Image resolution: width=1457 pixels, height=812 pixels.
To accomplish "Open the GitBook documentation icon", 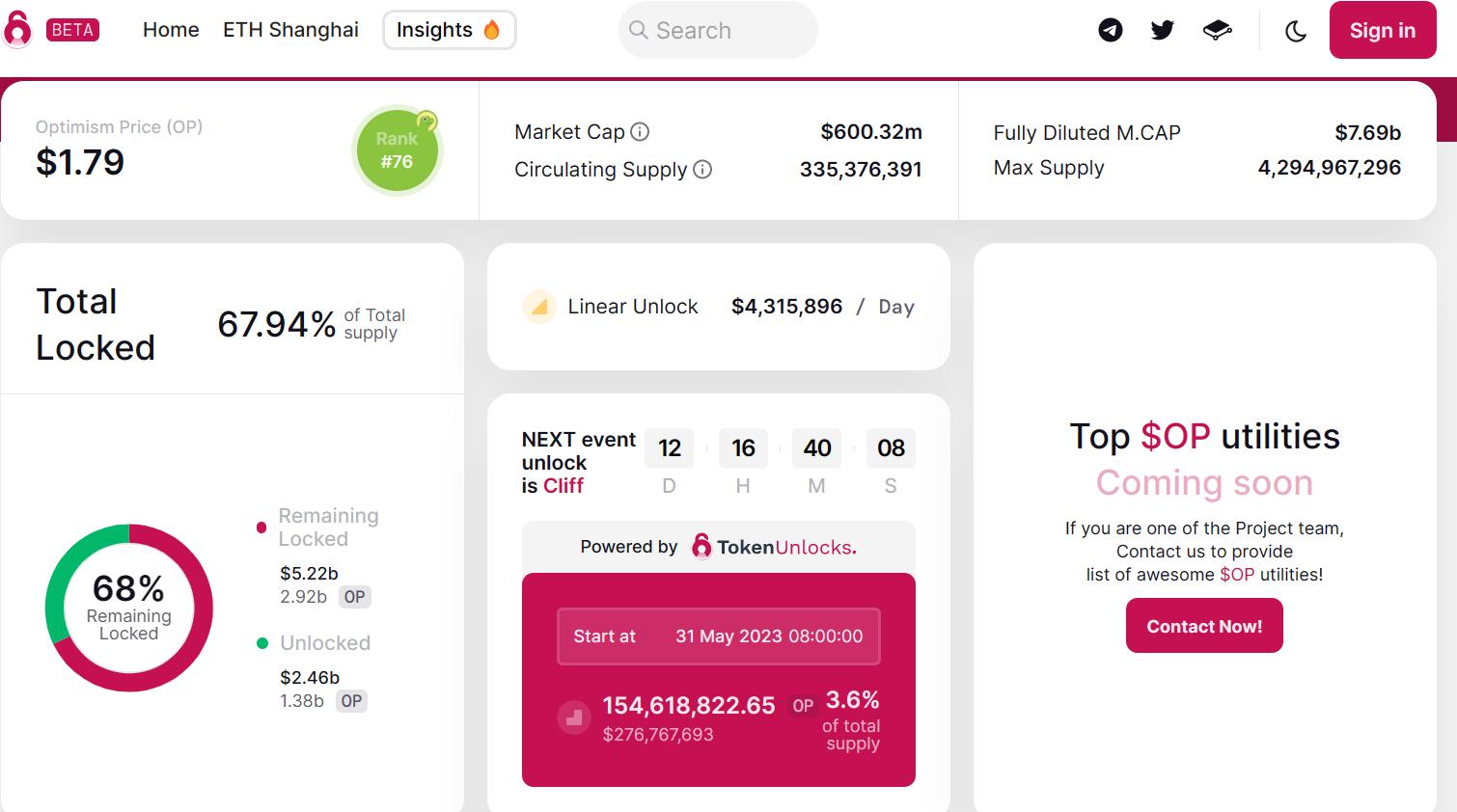I will pyautogui.click(x=1217, y=30).
